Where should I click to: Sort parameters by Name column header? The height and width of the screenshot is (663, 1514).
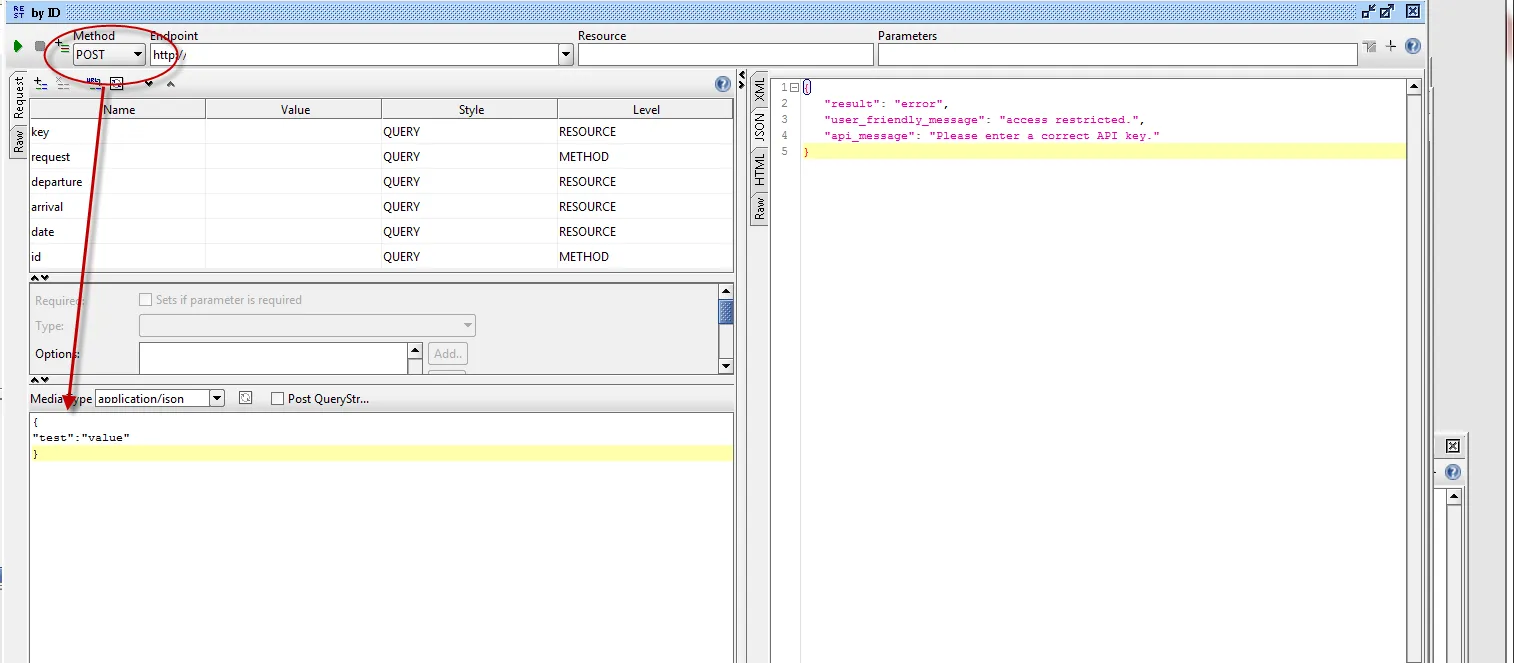pyautogui.click(x=118, y=110)
